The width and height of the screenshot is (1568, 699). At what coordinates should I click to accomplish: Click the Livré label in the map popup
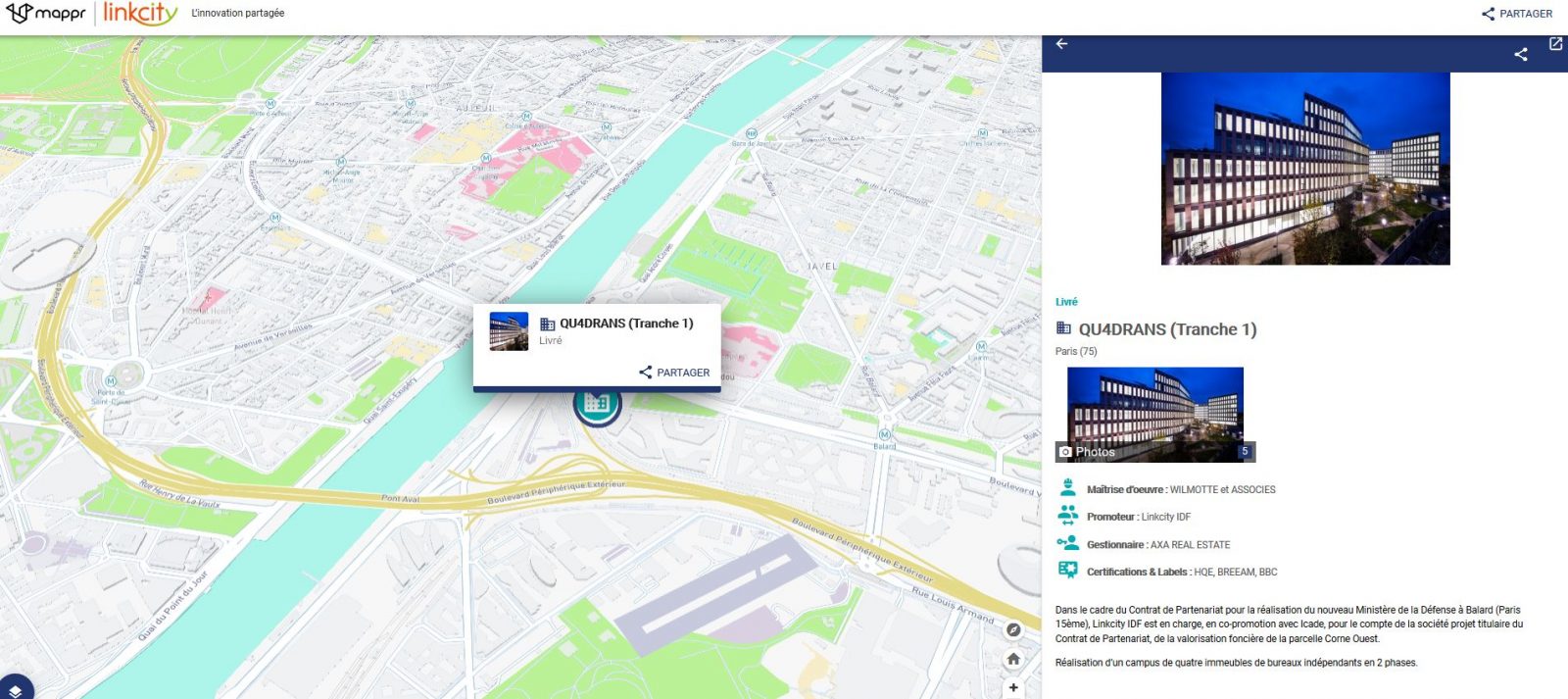point(551,341)
